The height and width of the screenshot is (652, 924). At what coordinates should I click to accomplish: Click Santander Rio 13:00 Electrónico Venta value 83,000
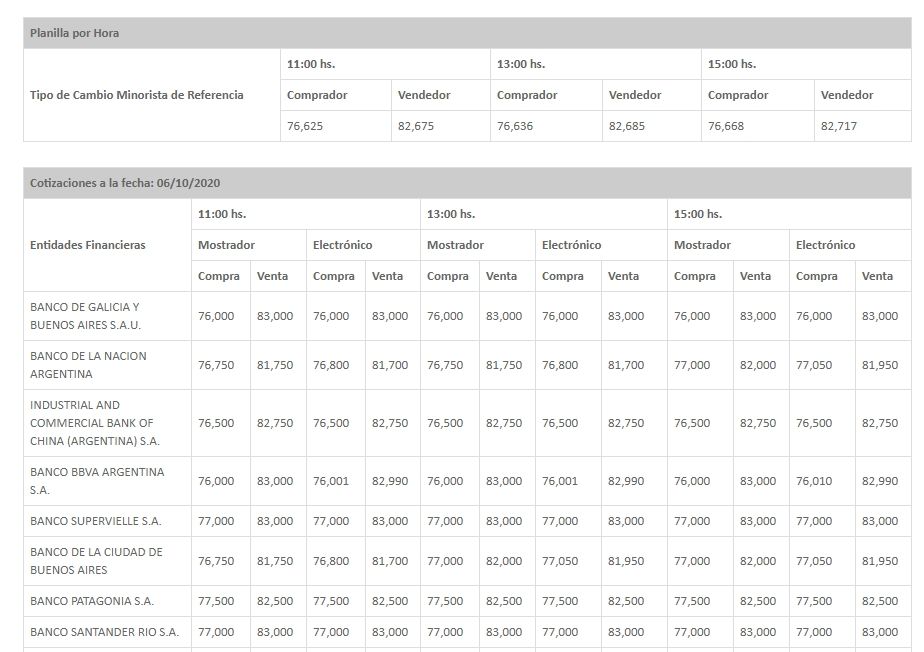coord(626,632)
